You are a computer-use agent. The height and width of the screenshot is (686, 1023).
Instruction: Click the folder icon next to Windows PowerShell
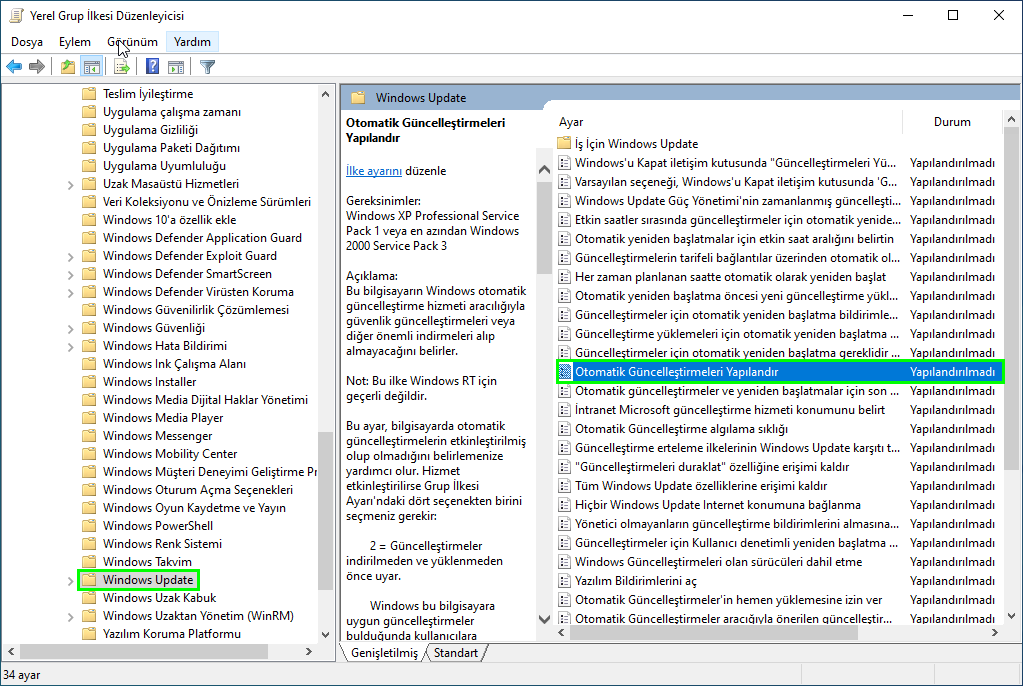point(89,525)
